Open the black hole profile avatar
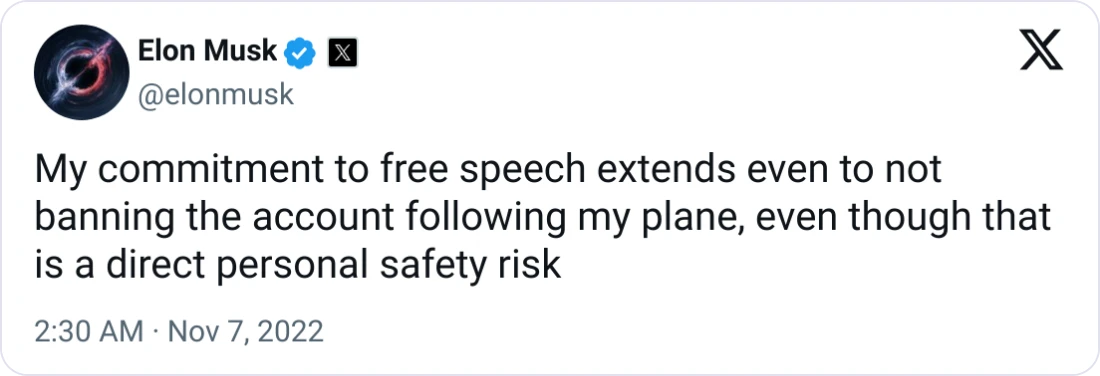The image size is (1100, 376). point(81,72)
